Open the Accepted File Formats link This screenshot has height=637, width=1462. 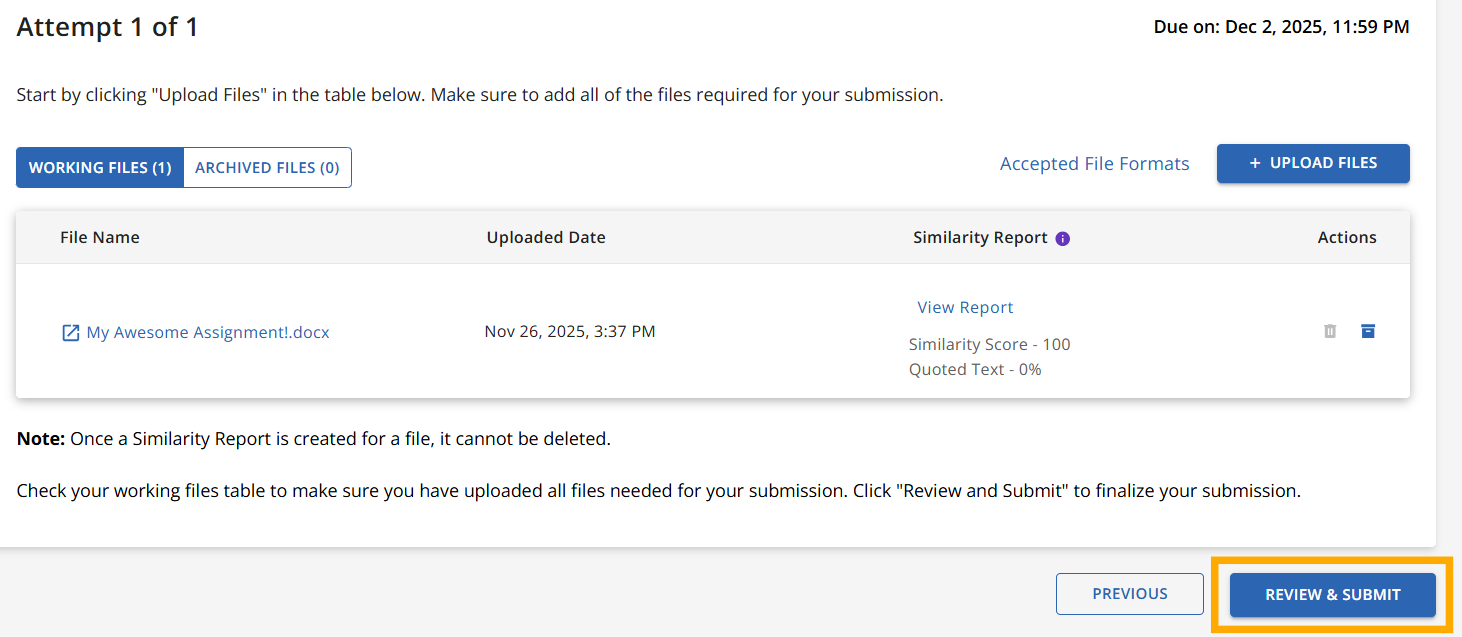click(x=1094, y=164)
